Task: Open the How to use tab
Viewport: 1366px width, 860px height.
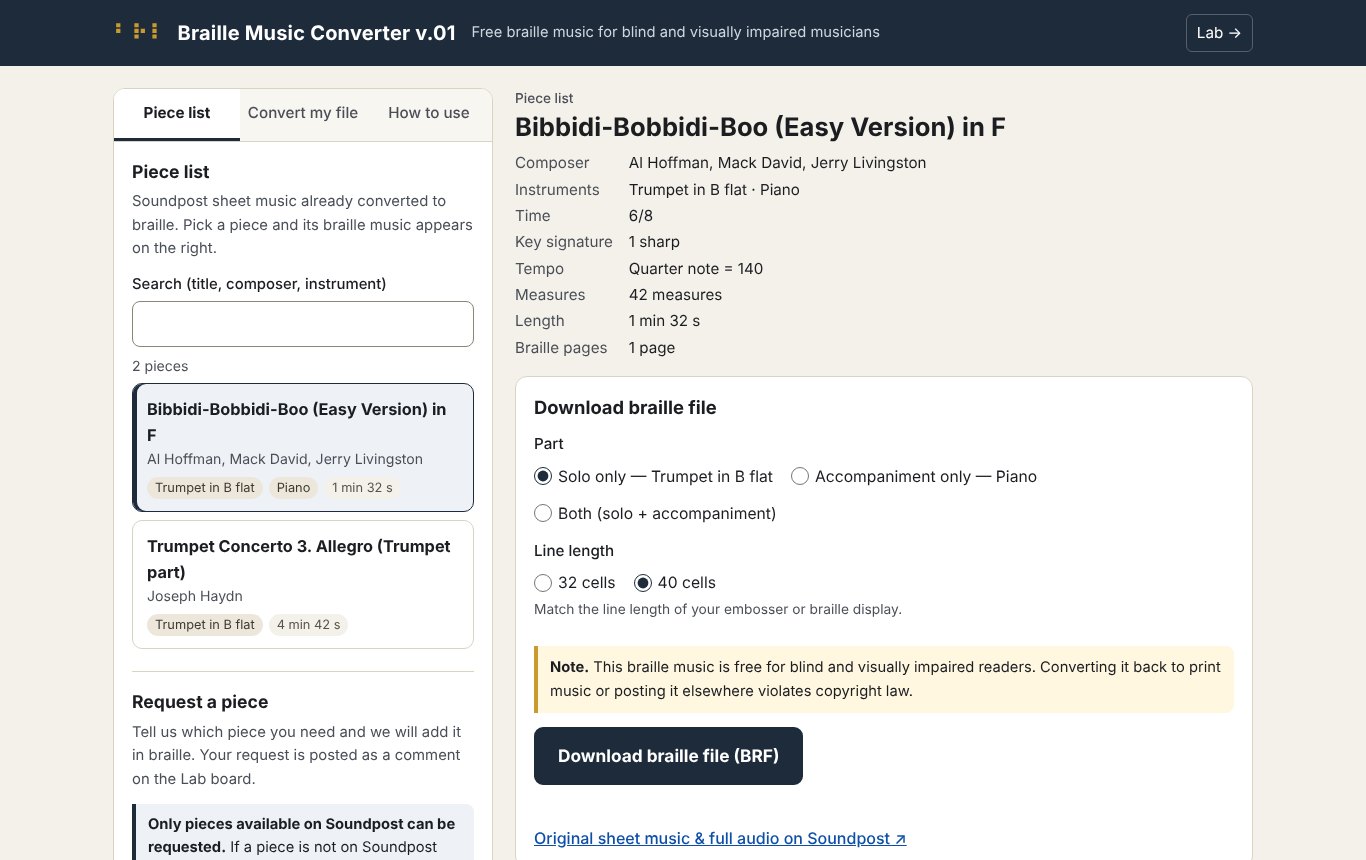Action: (429, 114)
